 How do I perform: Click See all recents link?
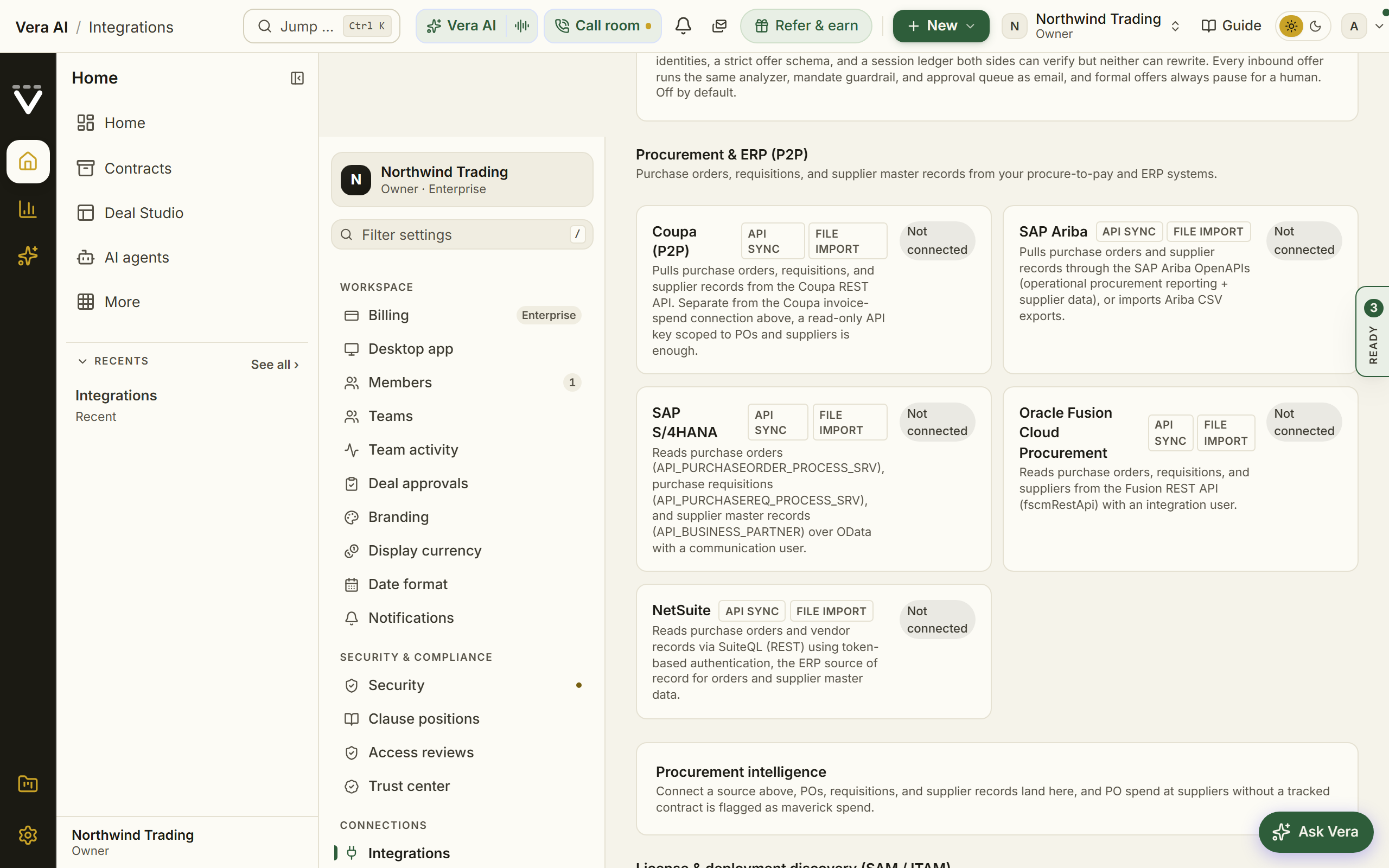coord(275,365)
